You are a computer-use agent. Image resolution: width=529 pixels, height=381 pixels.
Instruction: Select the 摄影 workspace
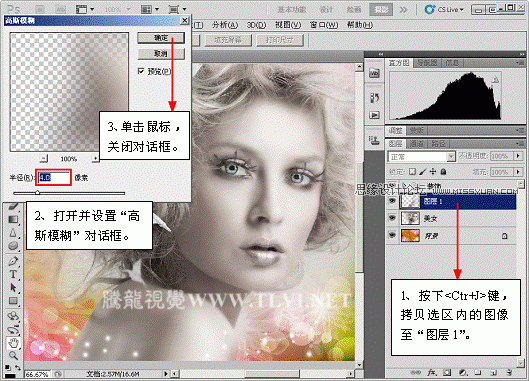pos(381,9)
